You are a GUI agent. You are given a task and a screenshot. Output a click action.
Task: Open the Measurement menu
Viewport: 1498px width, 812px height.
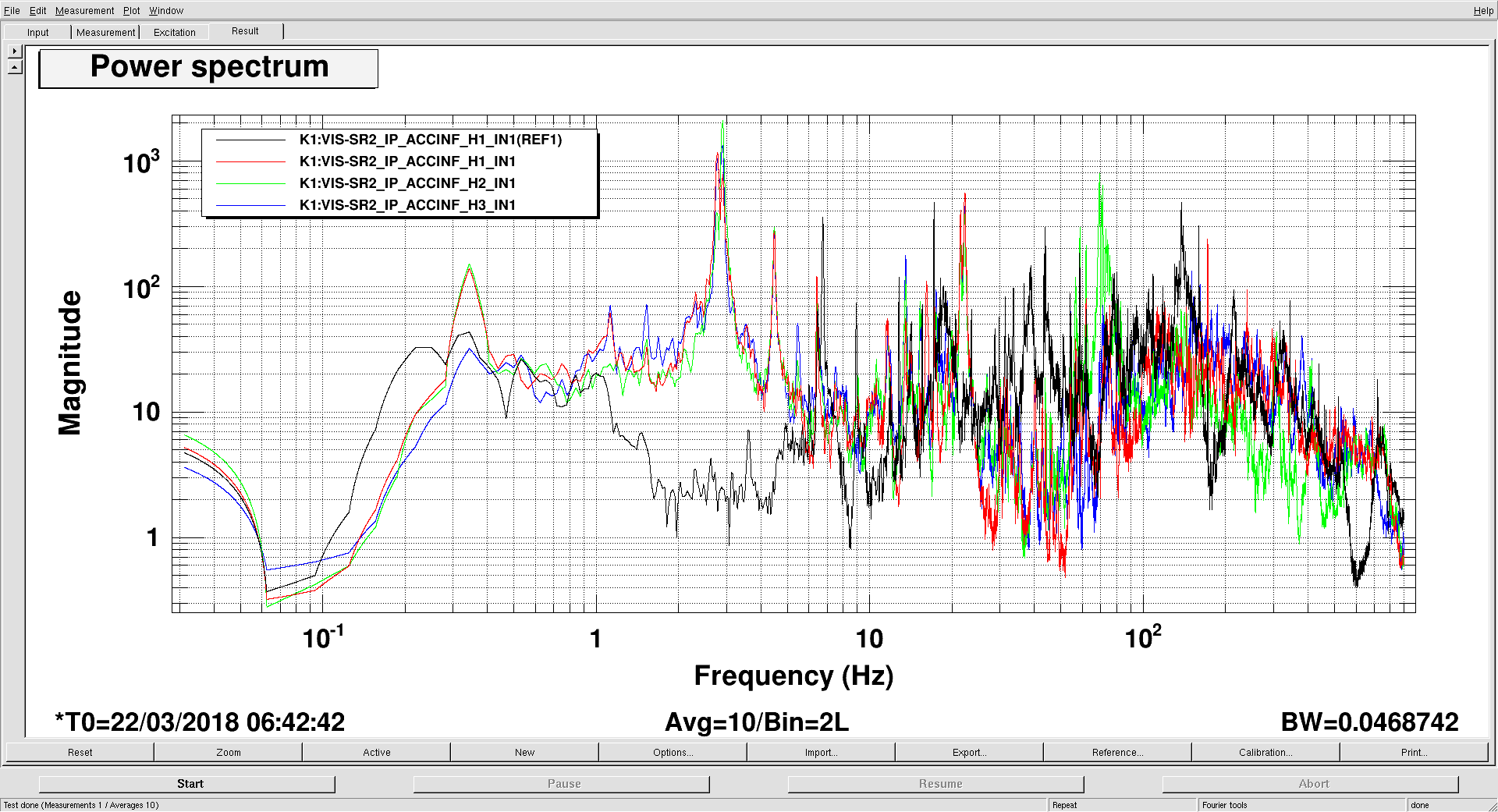pos(84,10)
